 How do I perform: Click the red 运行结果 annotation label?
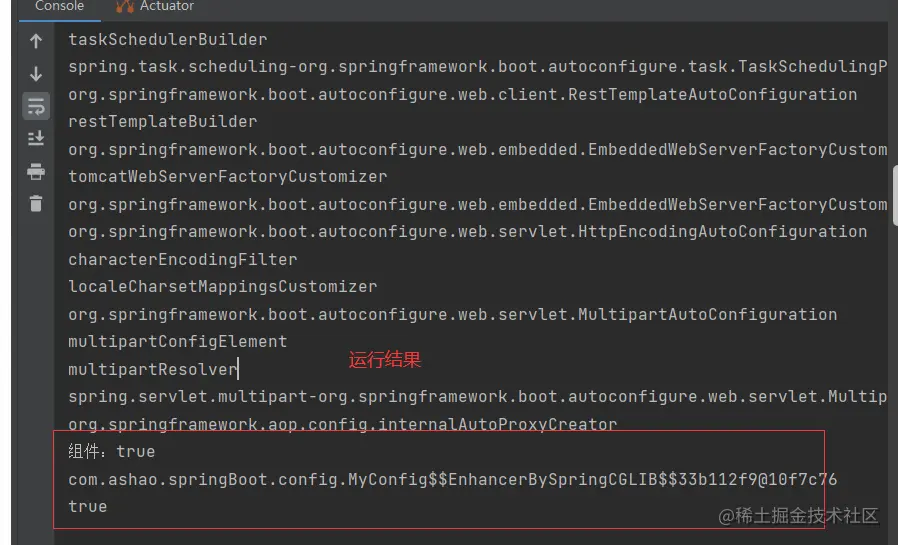click(385, 360)
